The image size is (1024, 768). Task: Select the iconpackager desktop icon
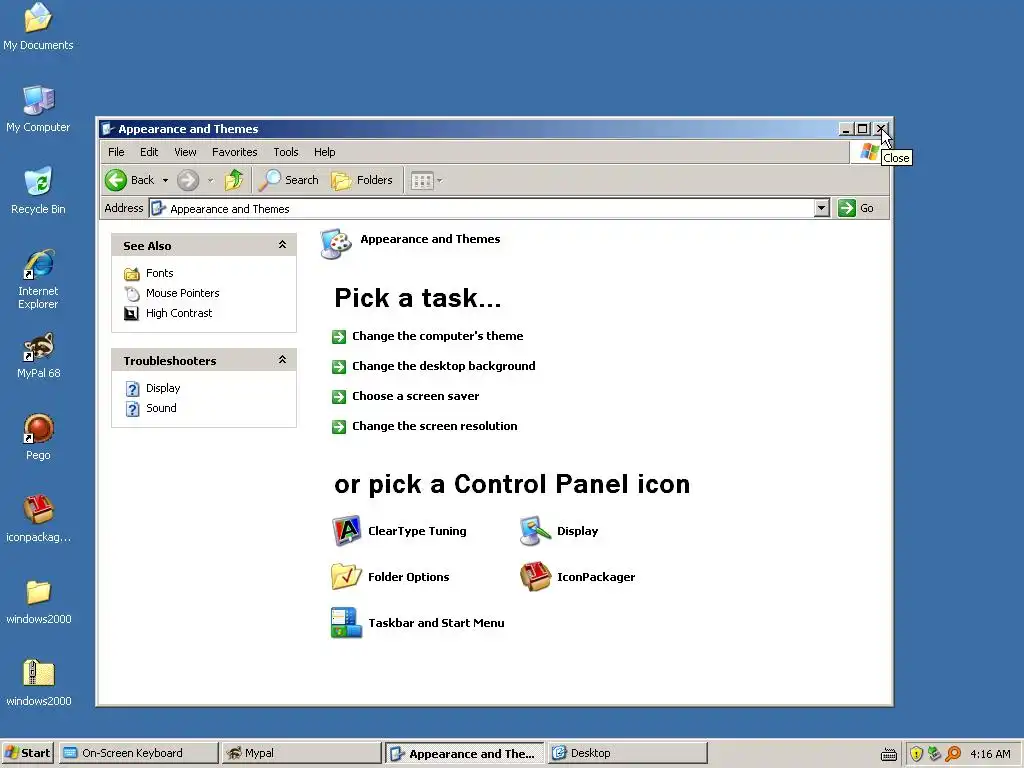pyautogui.click(x=38, y=510)
